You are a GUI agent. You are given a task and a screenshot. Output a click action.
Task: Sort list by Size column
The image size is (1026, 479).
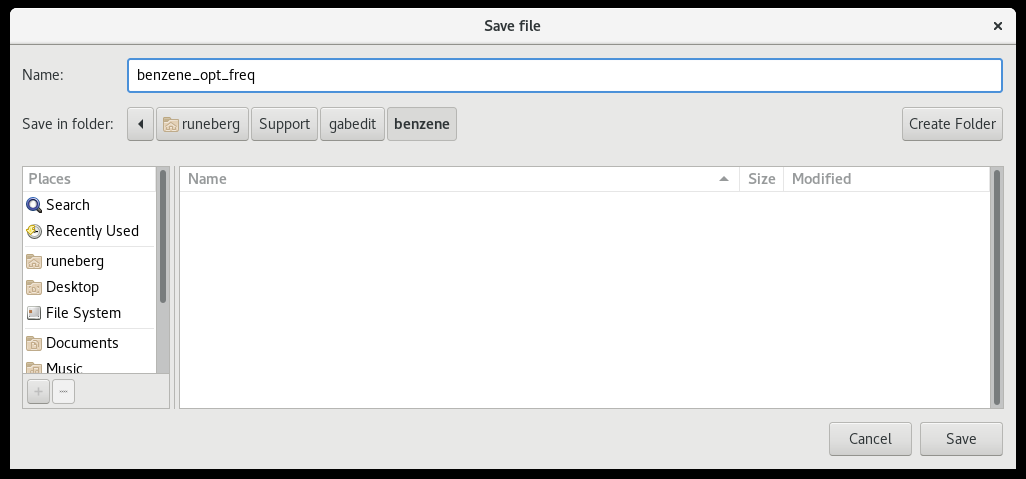tap(761, 179)
